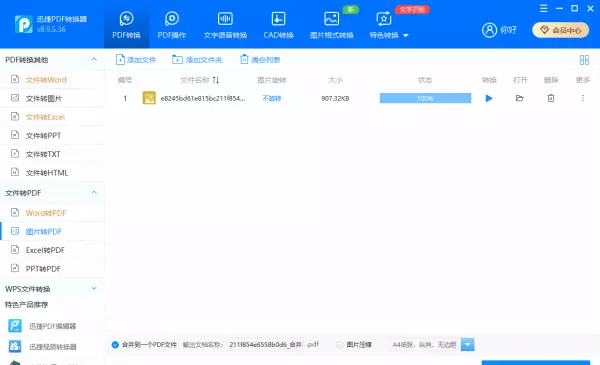The width and height of the screenshot is (600, 365).
Task: Select 文件转Excel in sidebar
Action: [x=52, y=117]
